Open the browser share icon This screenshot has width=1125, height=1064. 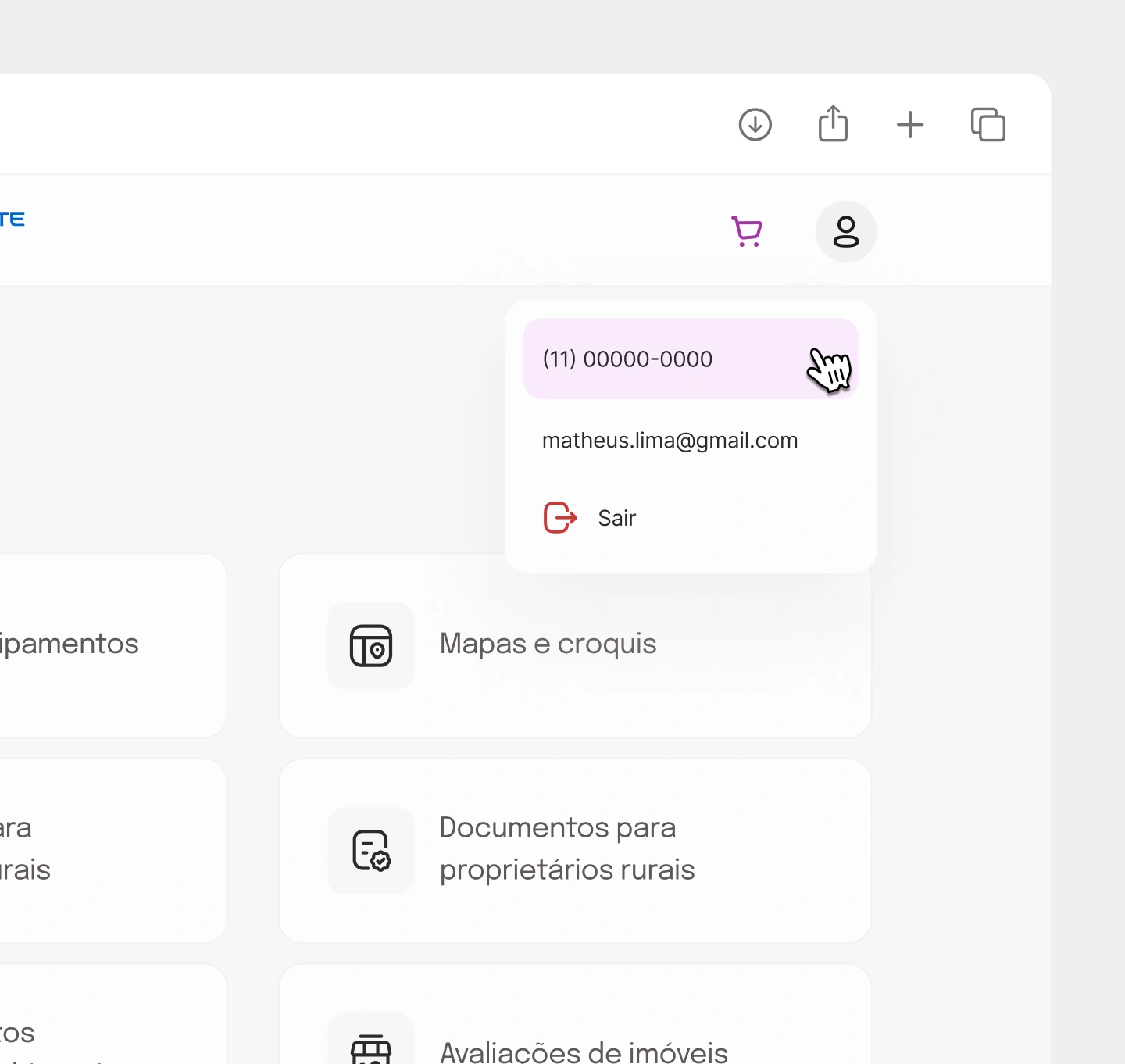833,123
